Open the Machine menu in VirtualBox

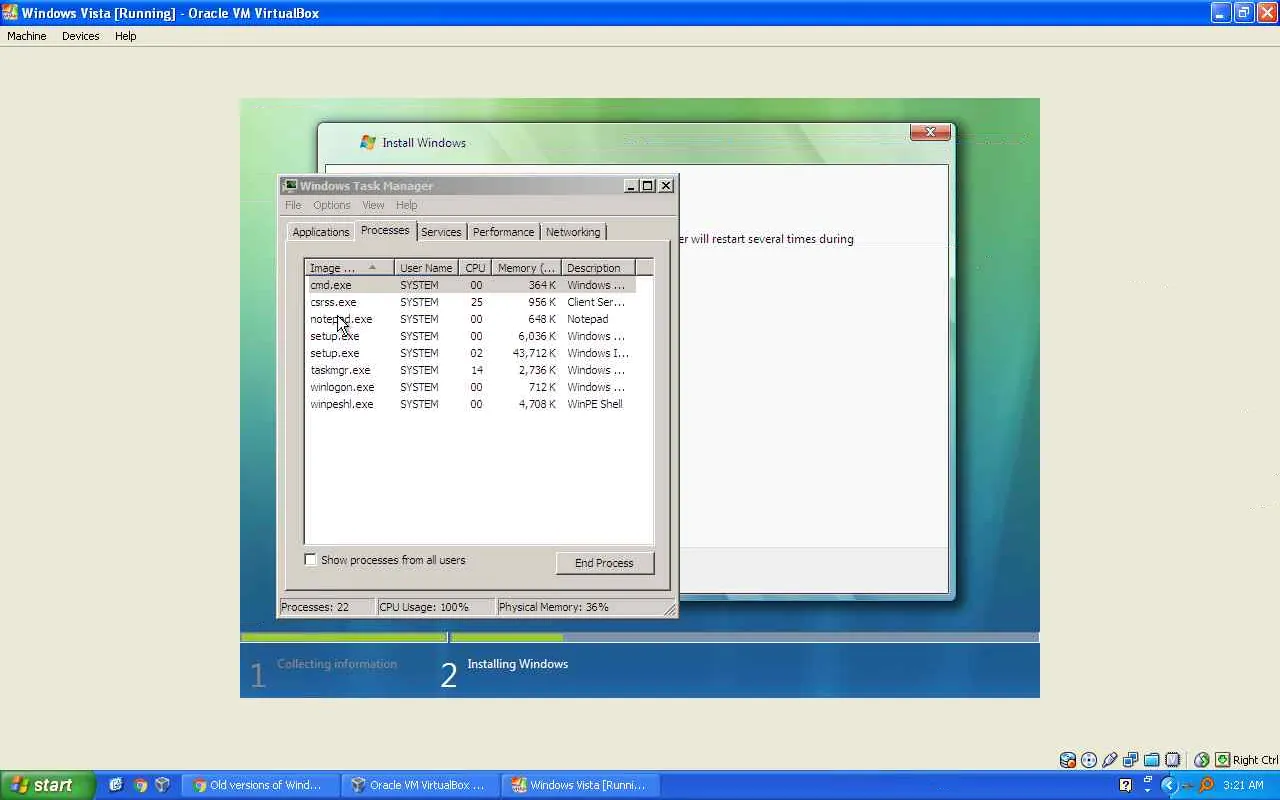27,36
